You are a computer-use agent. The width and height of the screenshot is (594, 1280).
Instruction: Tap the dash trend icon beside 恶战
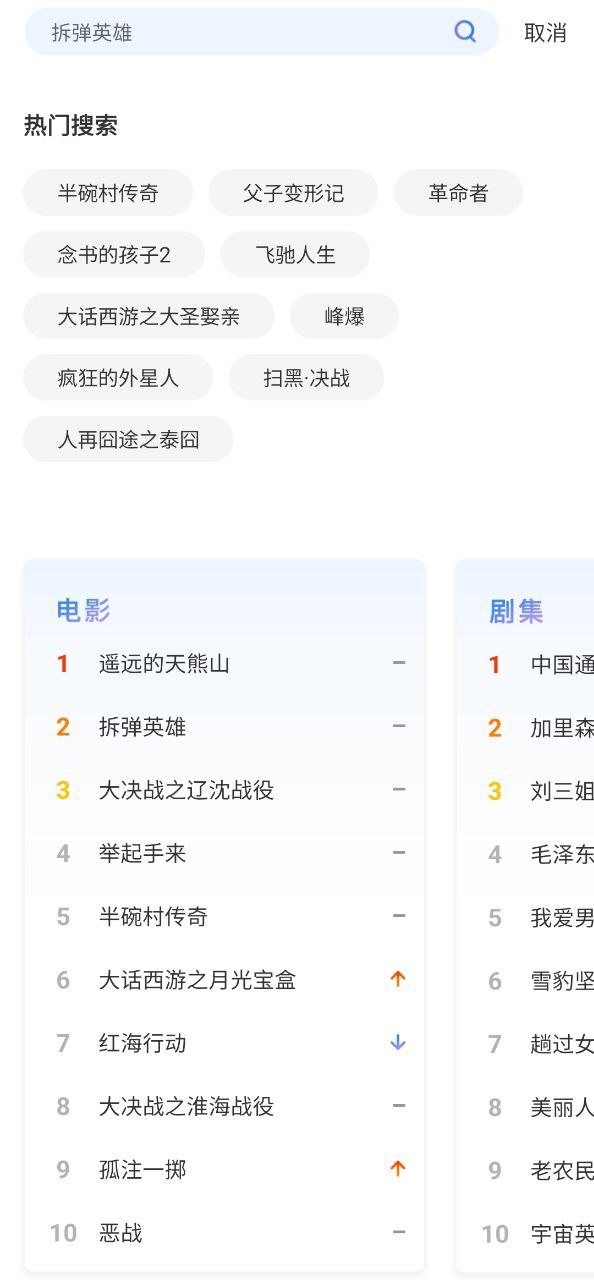(399, 1233)
